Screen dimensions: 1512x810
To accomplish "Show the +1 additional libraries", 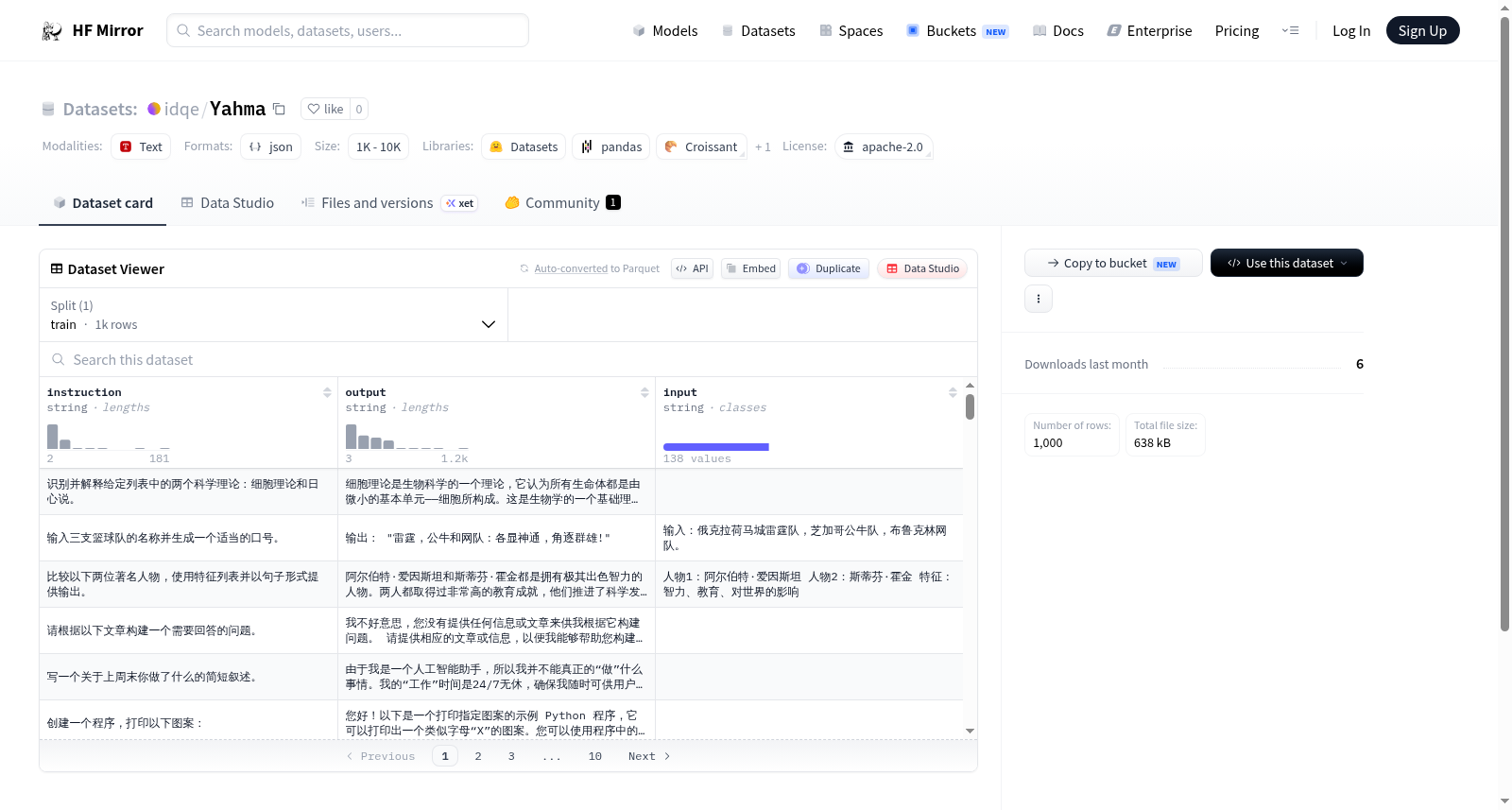I will click(763, 146).
